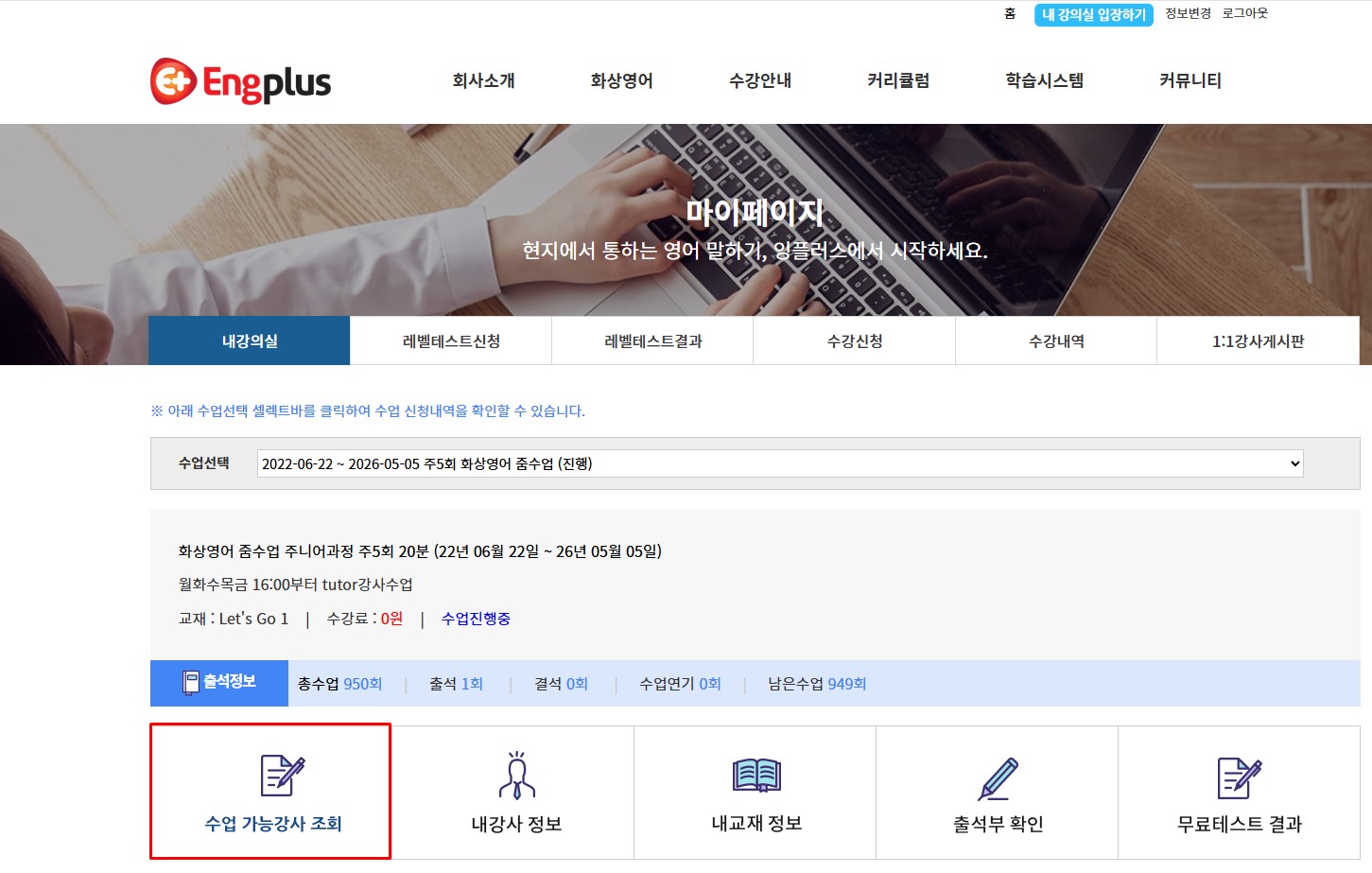Click the Engplus logo

point(241,81)
